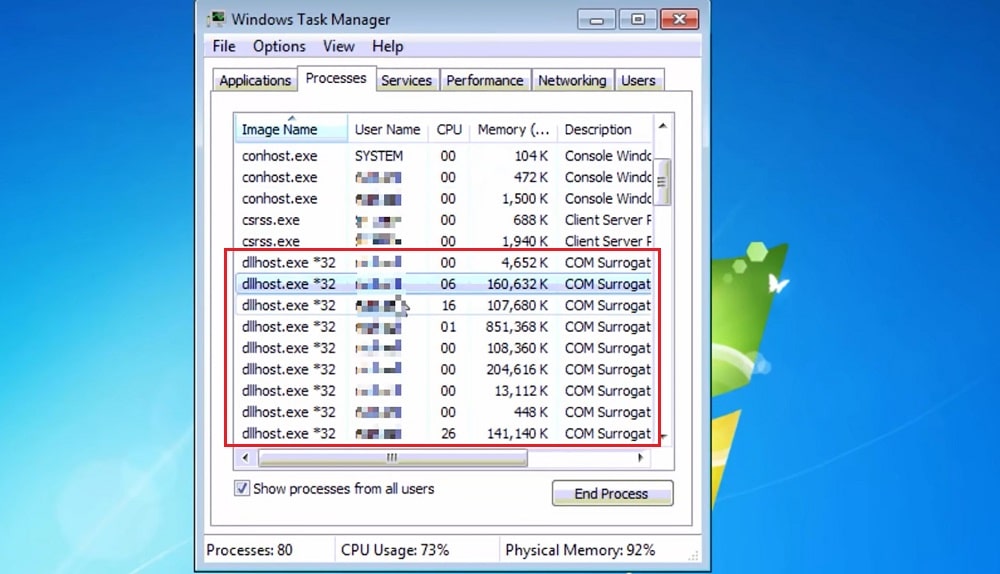Sort by User Name column header

click(388, 129)
